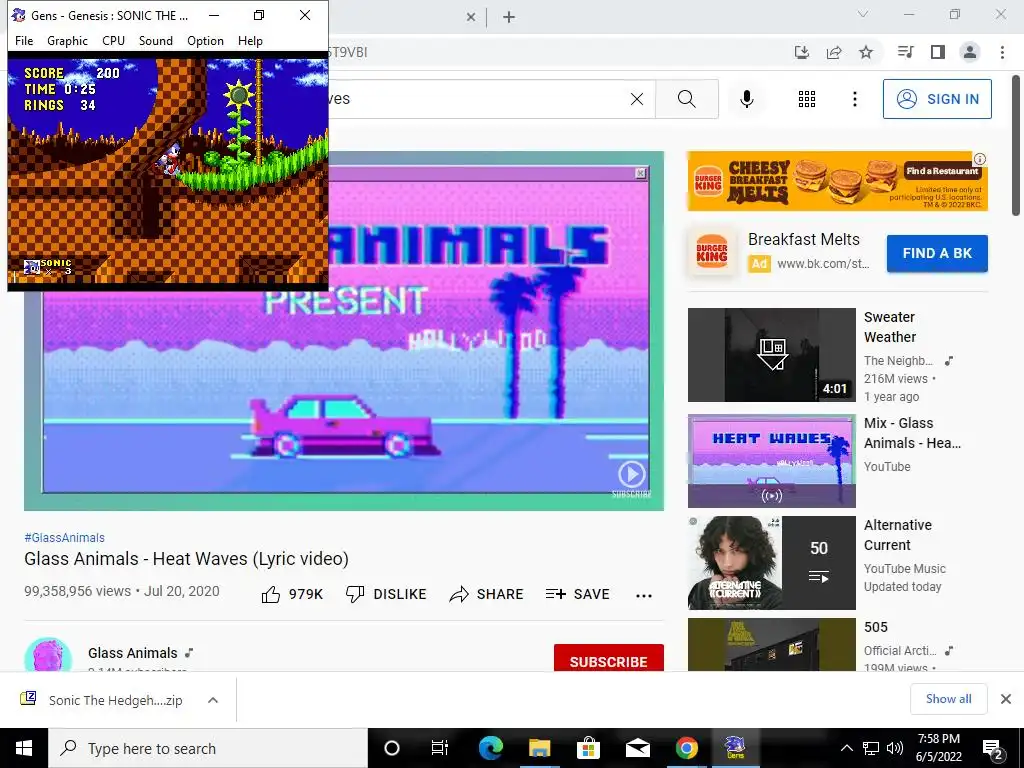Screen dimensions: 1024x768
Task: Open the Sweater Weather video title
Action: point(890,327)
